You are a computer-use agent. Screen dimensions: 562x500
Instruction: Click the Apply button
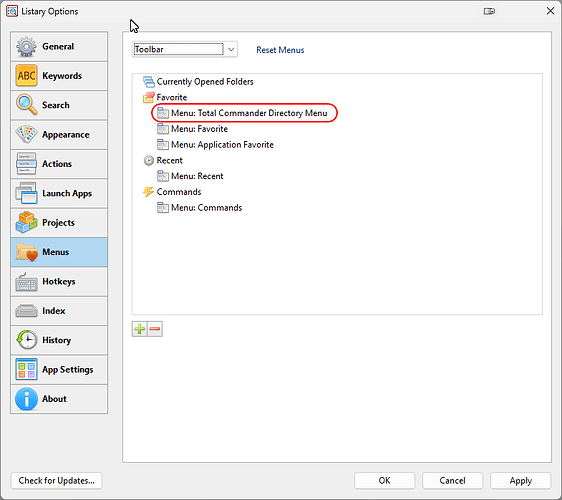[520, 481]
